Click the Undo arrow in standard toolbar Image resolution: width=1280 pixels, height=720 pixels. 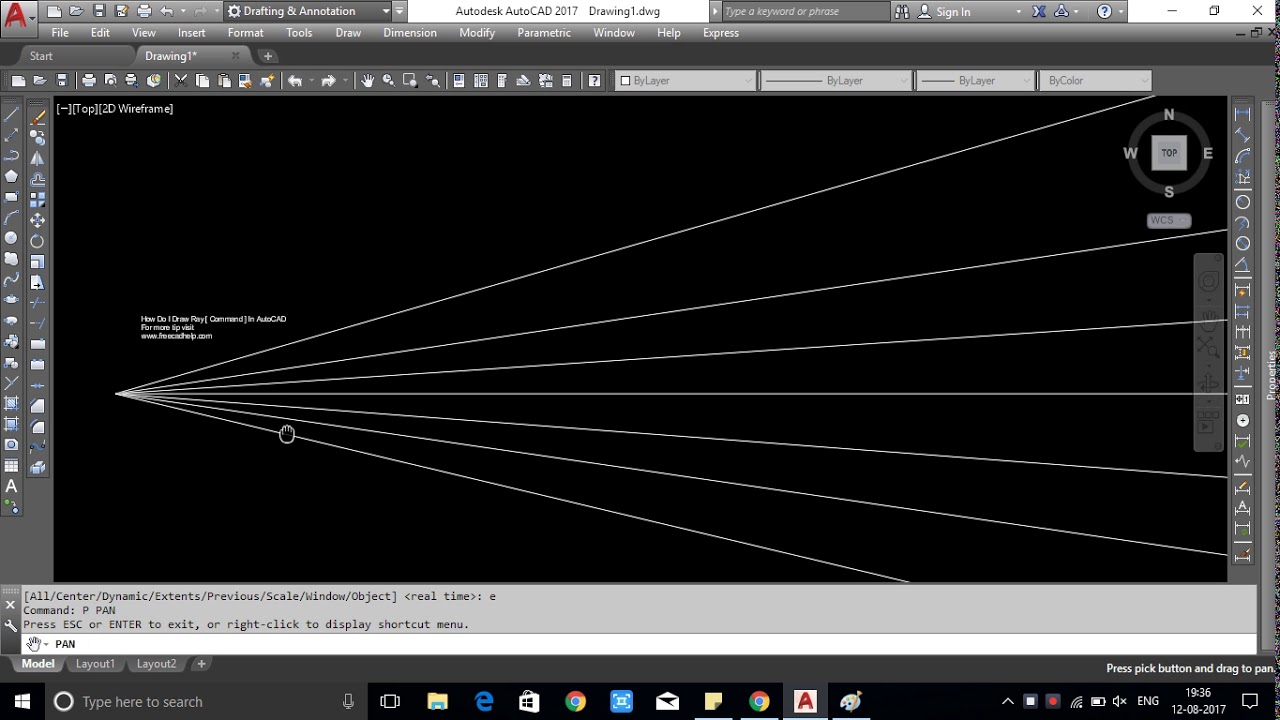(x=295, y=81)
